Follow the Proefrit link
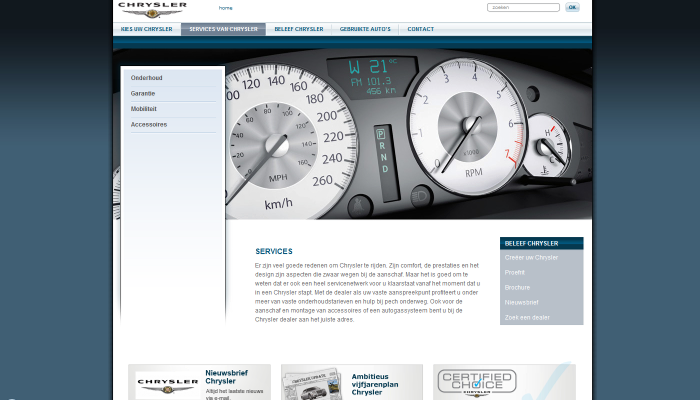 pos(515,272)
